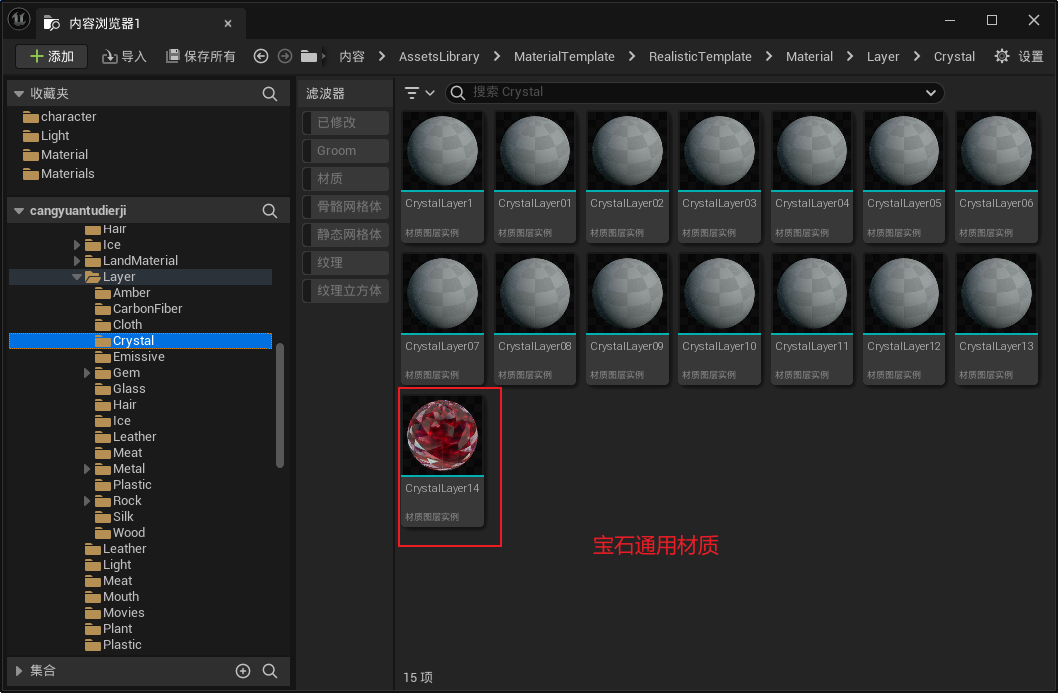Collapse the Layer folder tree node
Screen dimensions: 1058x693
(x=77, y=277)
